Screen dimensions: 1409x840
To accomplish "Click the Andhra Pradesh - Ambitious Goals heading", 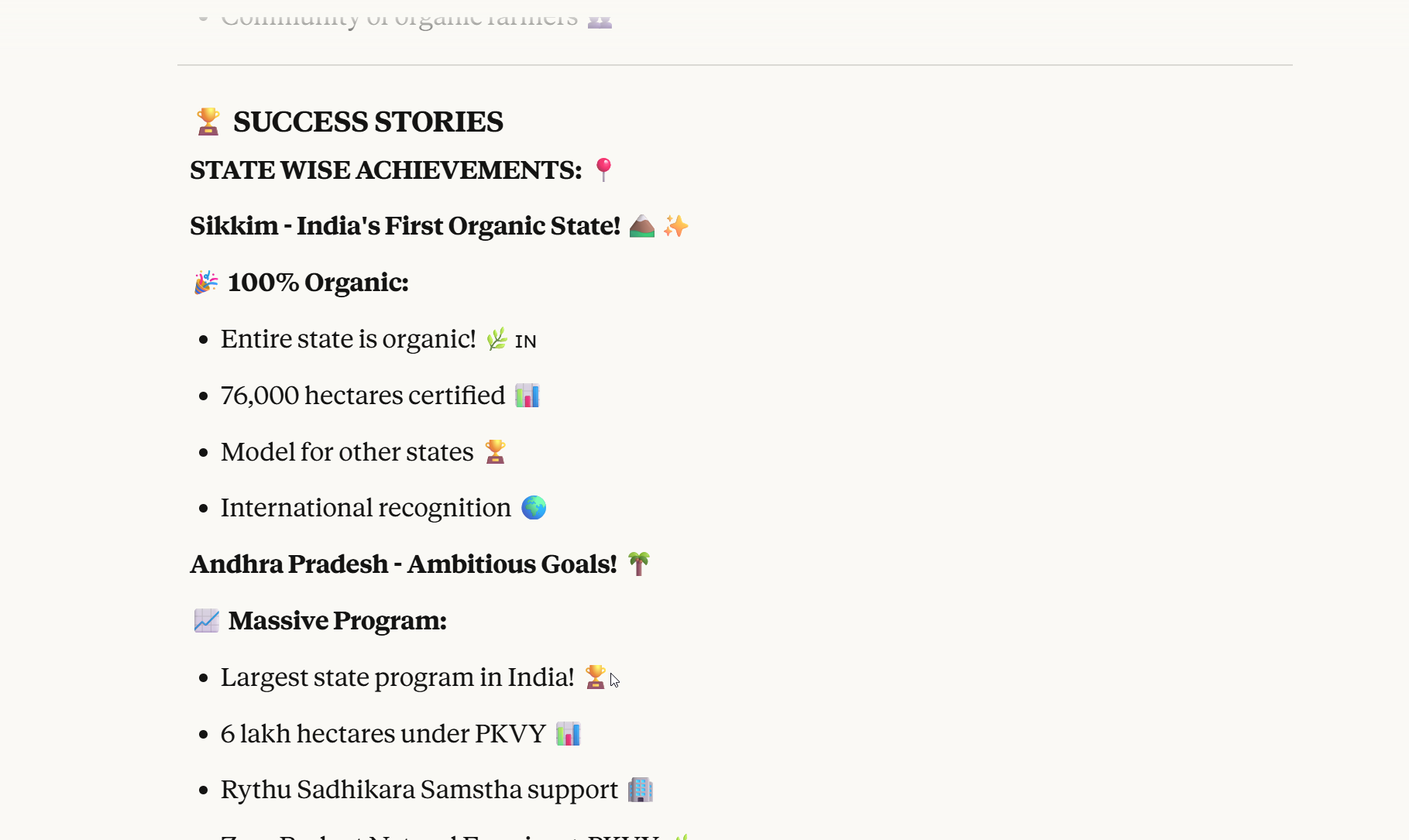I will point(404,564).
